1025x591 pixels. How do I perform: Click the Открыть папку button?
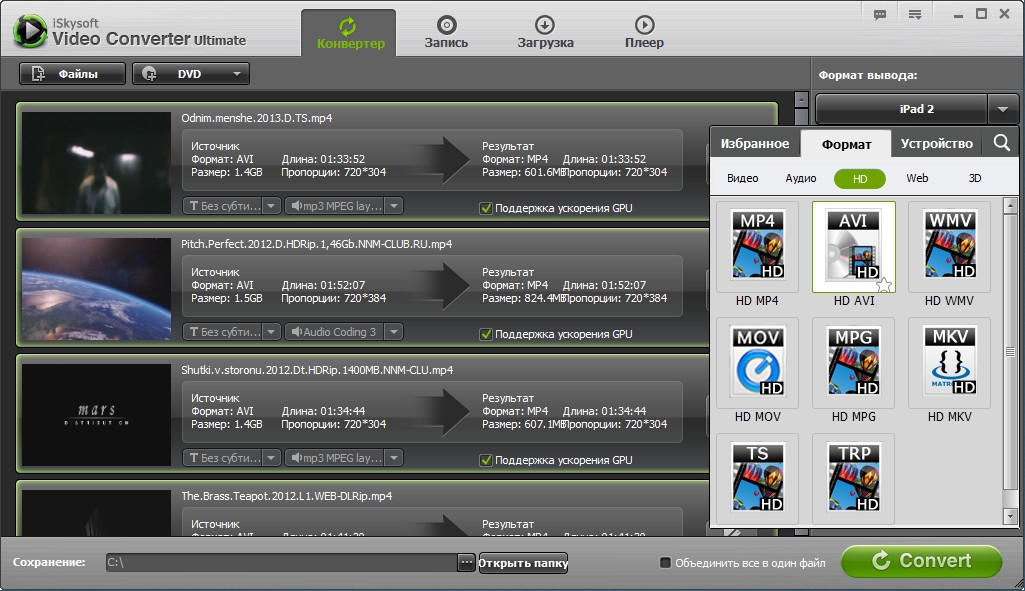point(523,563)
